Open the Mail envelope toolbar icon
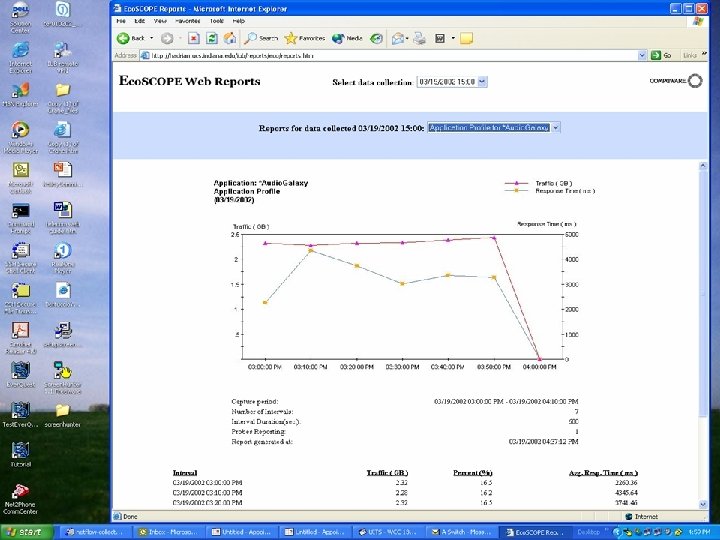Screen dimensions: 720x540 click(x=398, y=39)
